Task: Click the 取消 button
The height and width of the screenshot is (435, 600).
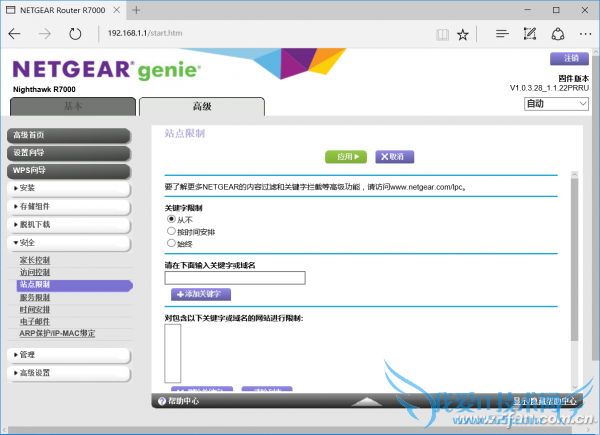Action: (395, 157)
